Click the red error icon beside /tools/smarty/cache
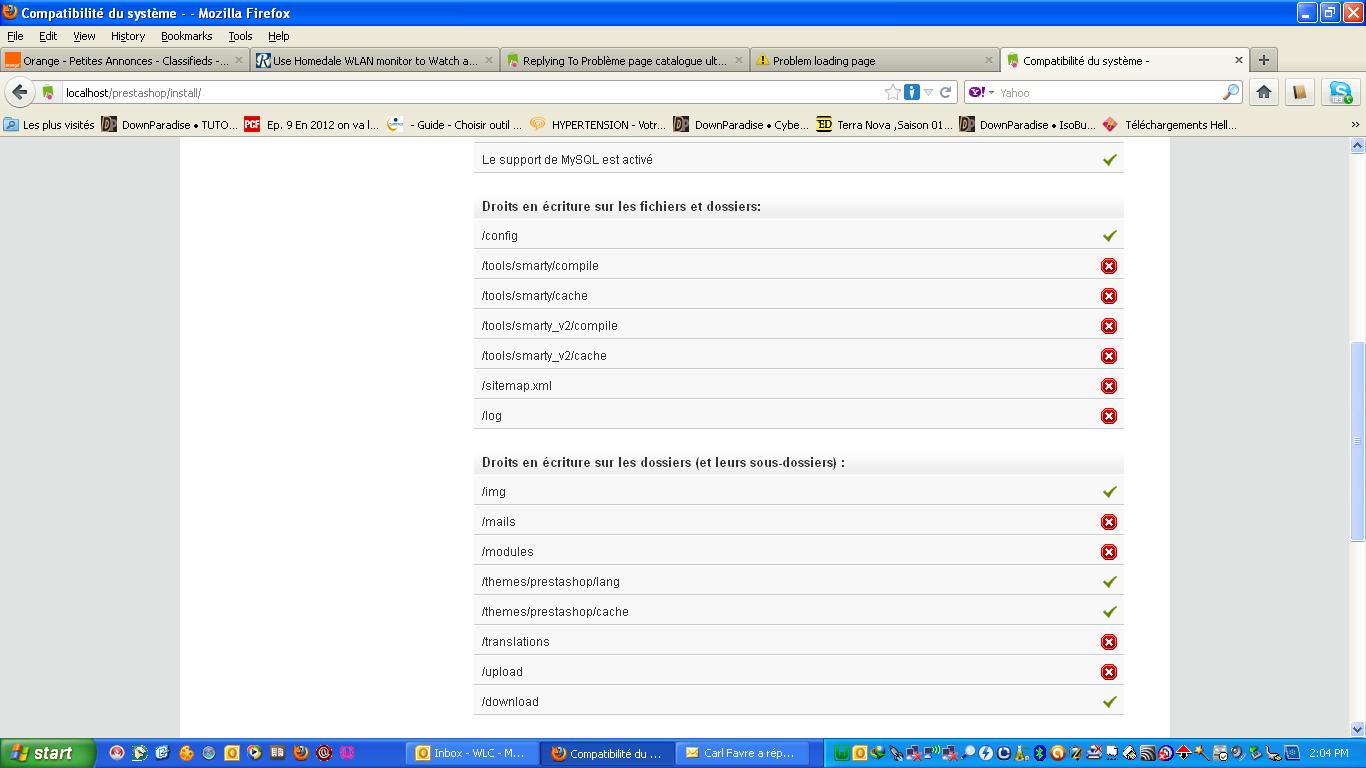Viewport: 1366px width, 768px height. click(1109, 296)
